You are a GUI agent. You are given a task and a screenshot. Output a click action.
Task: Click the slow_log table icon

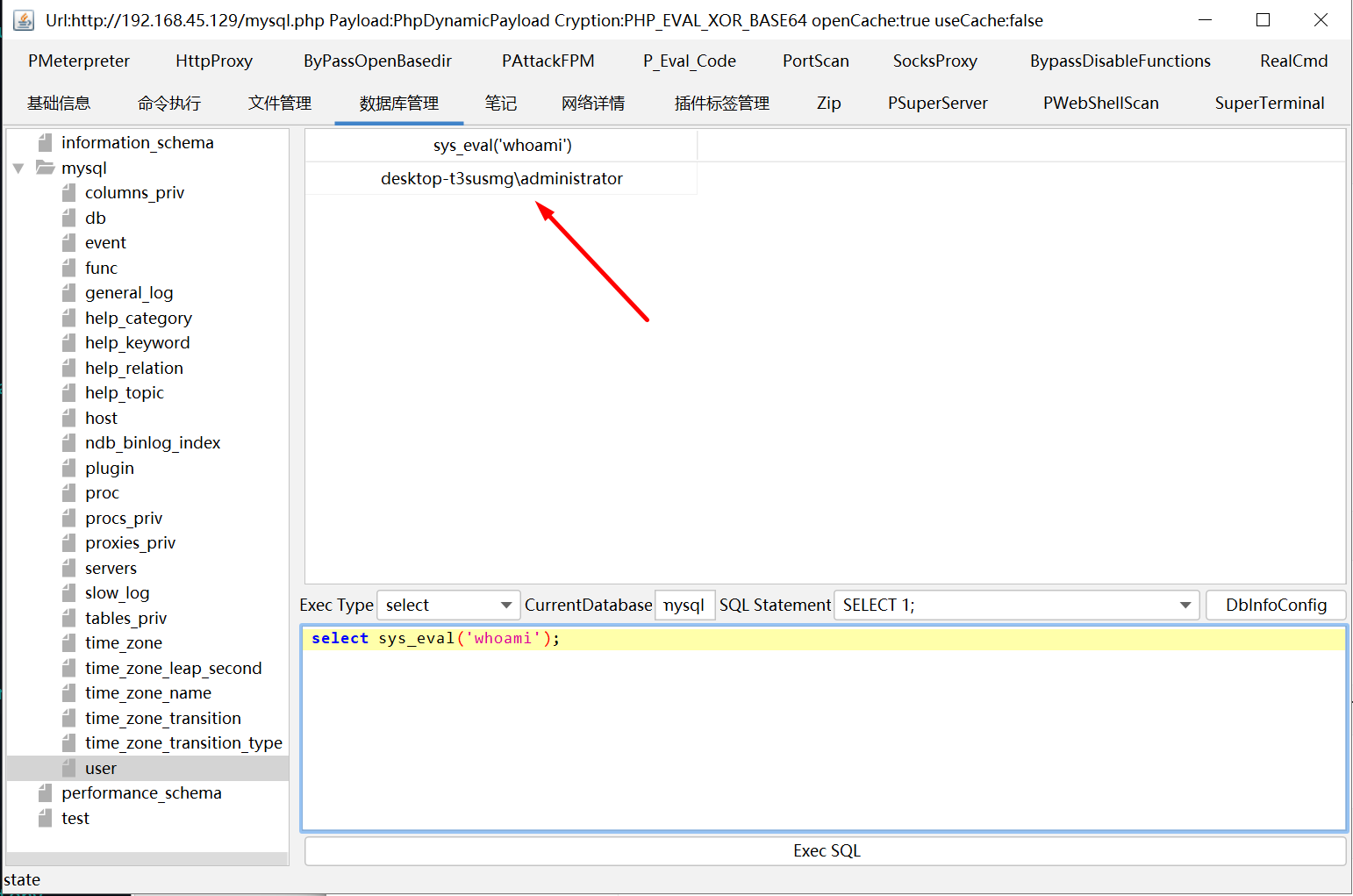click(69, 592)
